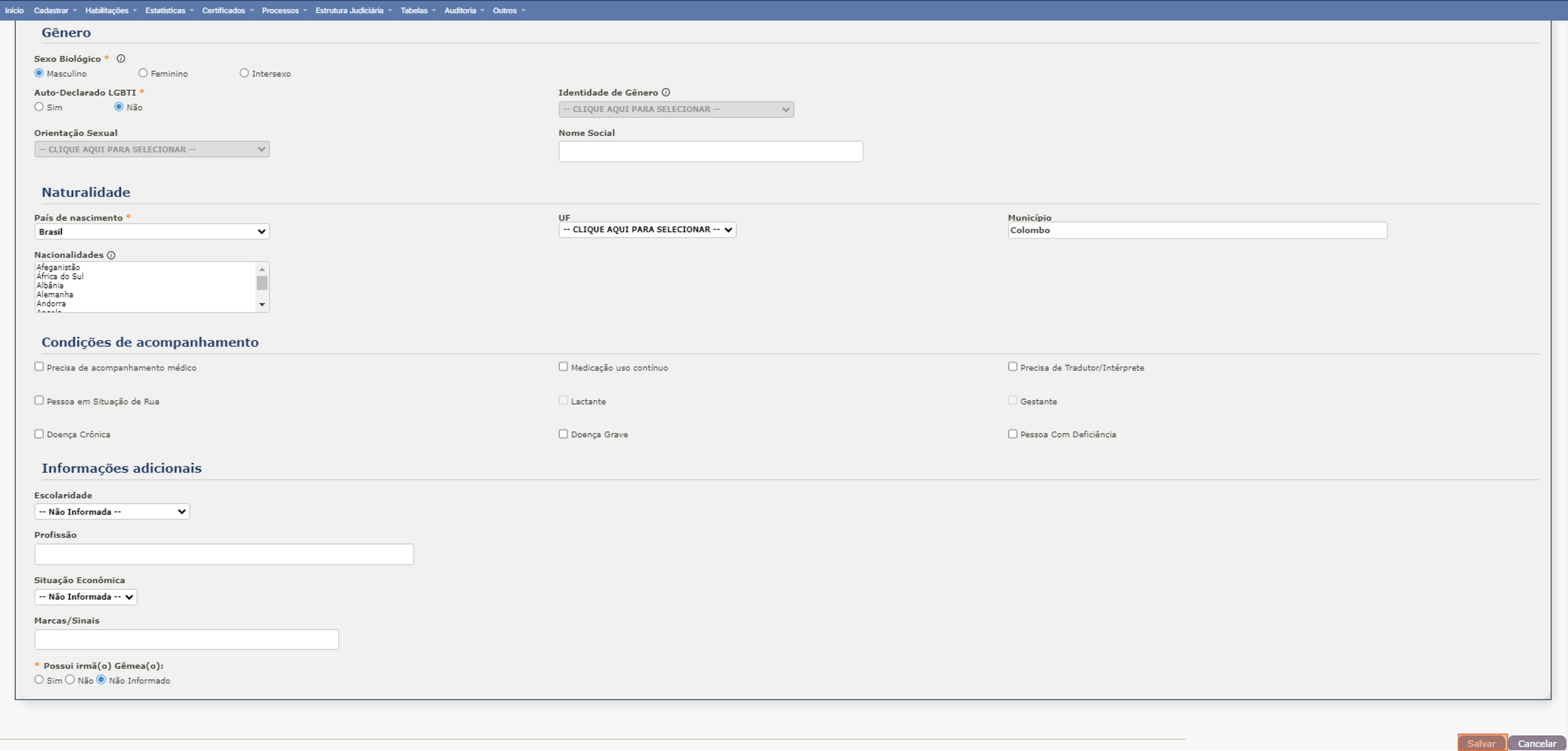1568x751 pixels.
Task: Open the Situação Econômica dropdown
Action: [x=86, y=597]
